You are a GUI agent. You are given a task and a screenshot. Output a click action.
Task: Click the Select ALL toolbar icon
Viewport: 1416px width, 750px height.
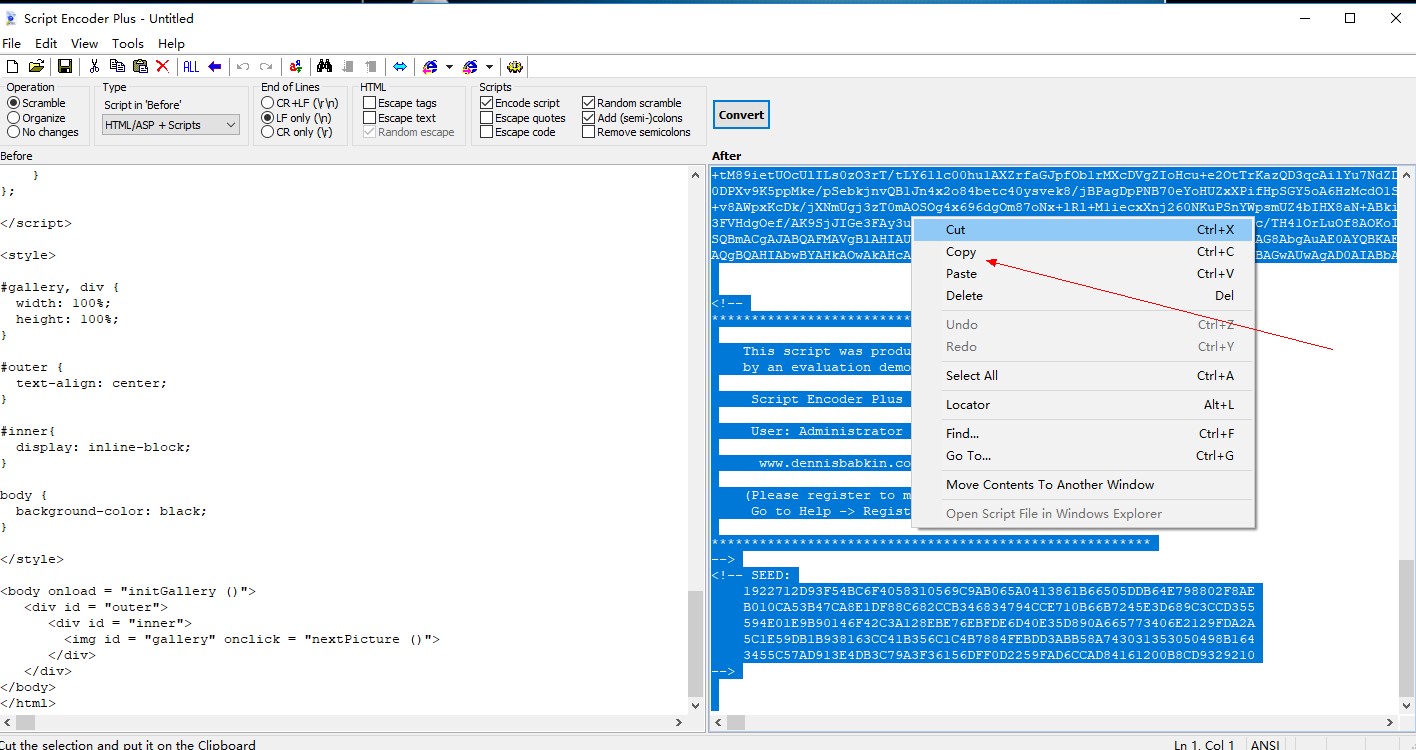[190, 67]
